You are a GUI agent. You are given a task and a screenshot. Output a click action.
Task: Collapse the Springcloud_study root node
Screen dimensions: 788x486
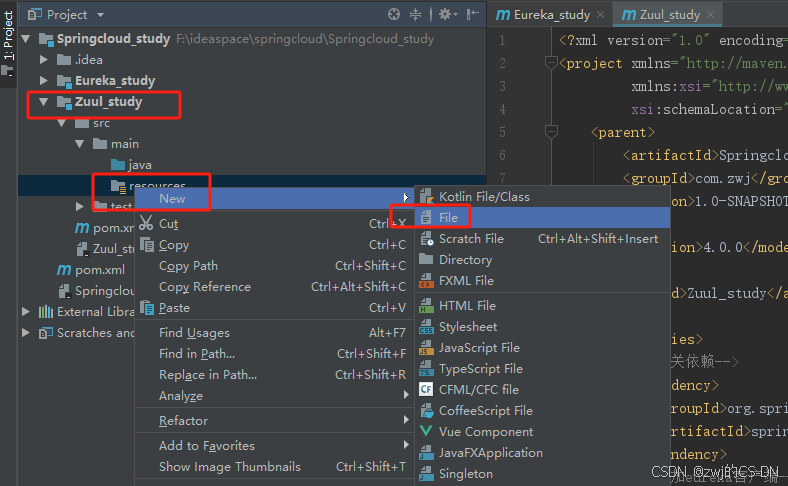[x=26, y=39]
